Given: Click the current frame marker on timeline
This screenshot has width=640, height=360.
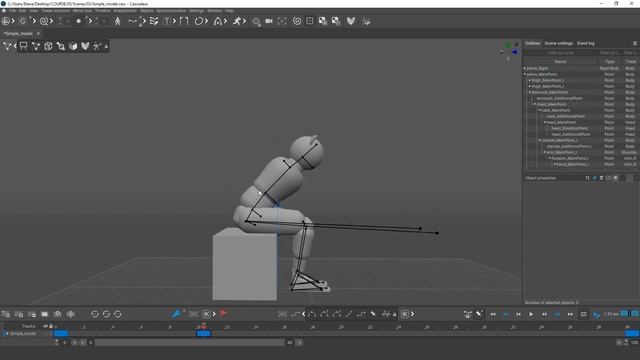Looking at the screenshot, I should 204,327.
